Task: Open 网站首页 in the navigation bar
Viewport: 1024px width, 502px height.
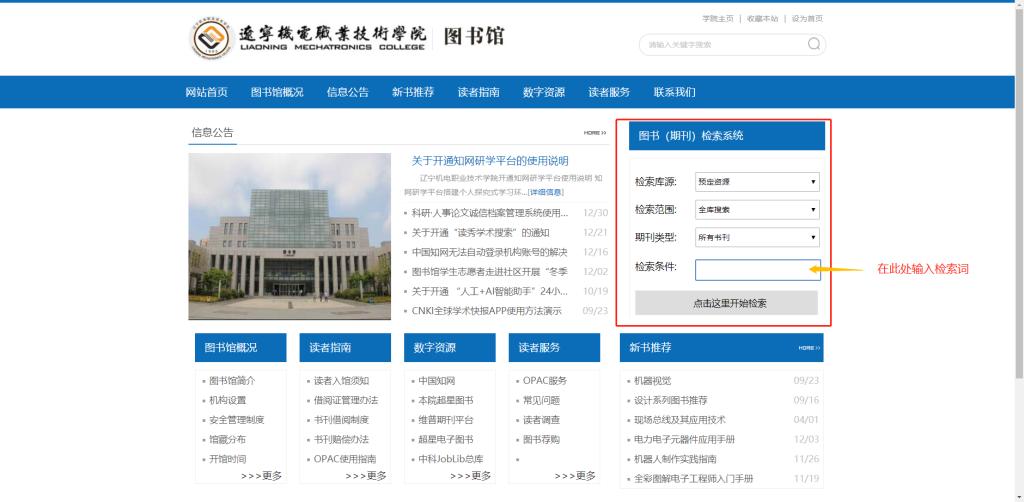Action: (x=206, y=92)
